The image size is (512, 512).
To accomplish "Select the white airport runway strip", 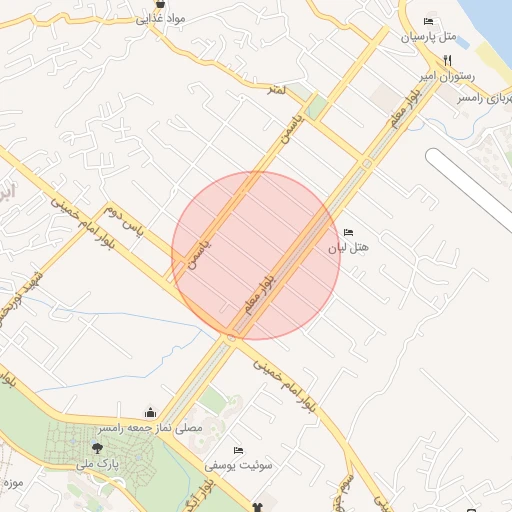I will coord(470,190).
